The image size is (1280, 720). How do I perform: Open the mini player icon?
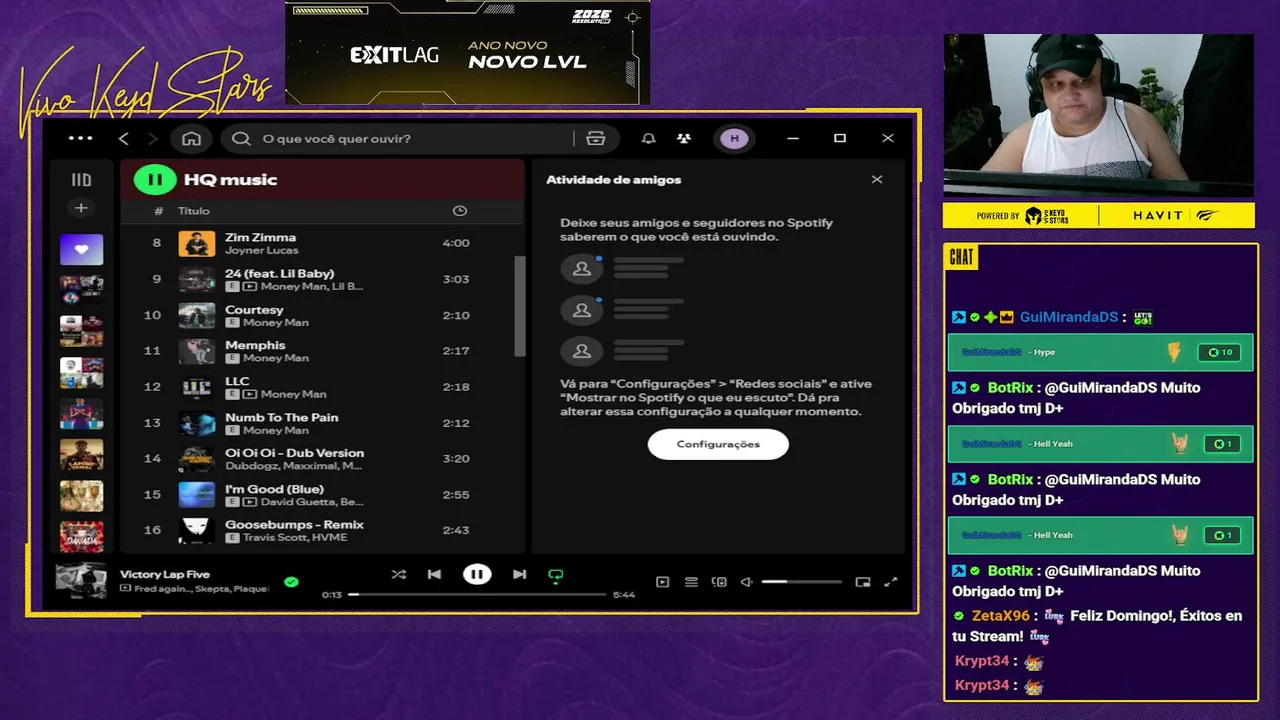(x=863, y=582)
